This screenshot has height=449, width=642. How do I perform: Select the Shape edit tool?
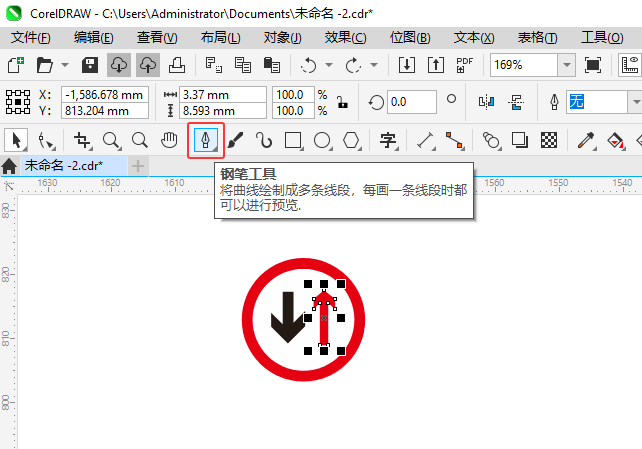[45, 141]
